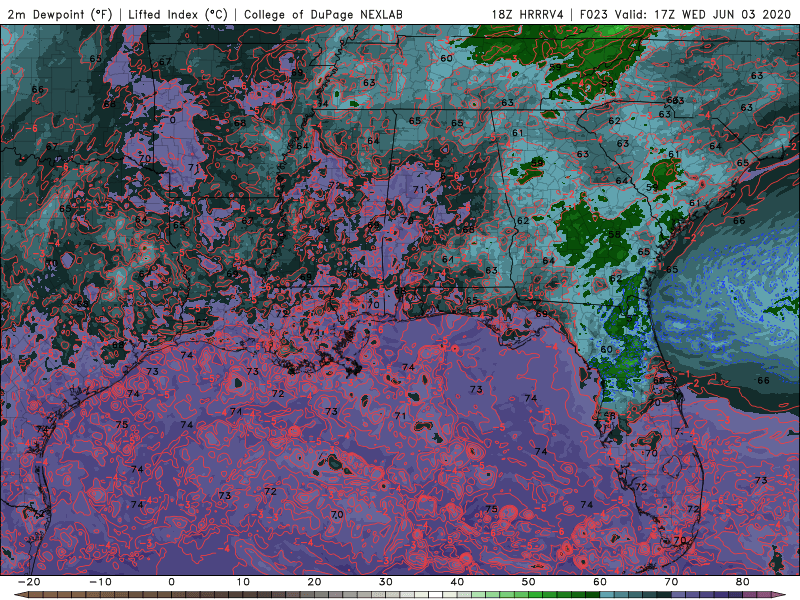
Task: Click the 30 label on the color scale
Action: (x=386, y=582)
